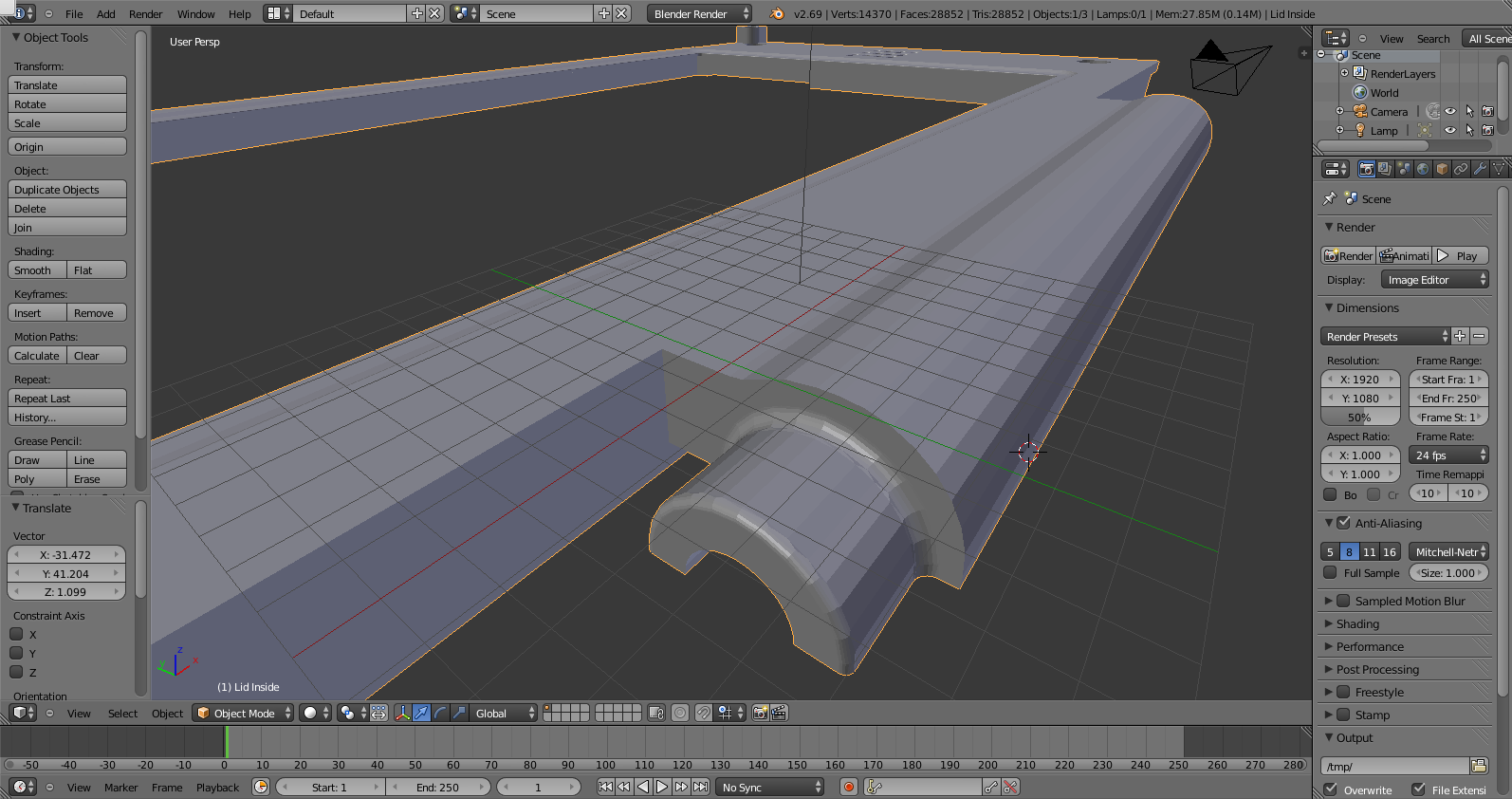1512x799 pixels.
Task: Open the Modifiers wrench properties tab
Action: [1480, 169]
